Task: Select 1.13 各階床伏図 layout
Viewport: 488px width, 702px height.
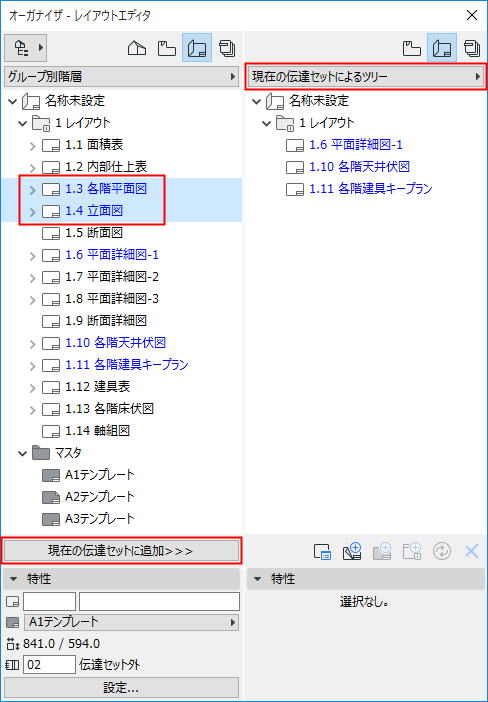Action: coord(109,408)
